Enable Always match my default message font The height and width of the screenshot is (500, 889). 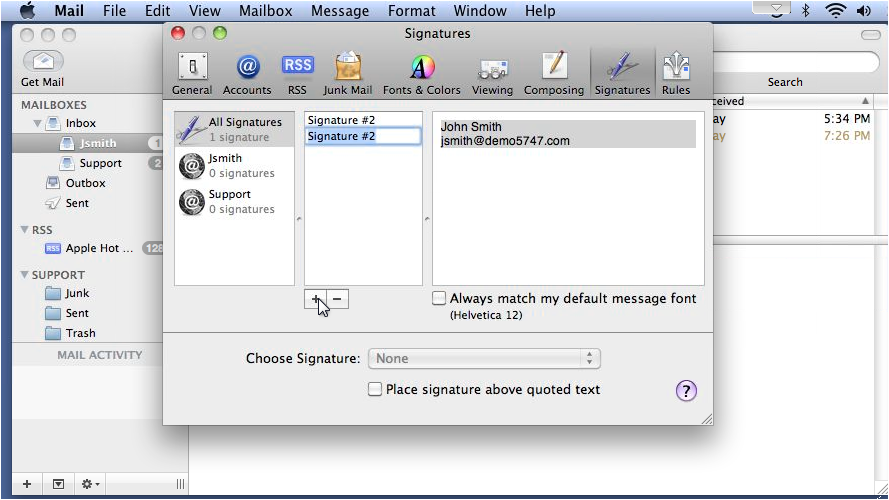tap(439, 298)
